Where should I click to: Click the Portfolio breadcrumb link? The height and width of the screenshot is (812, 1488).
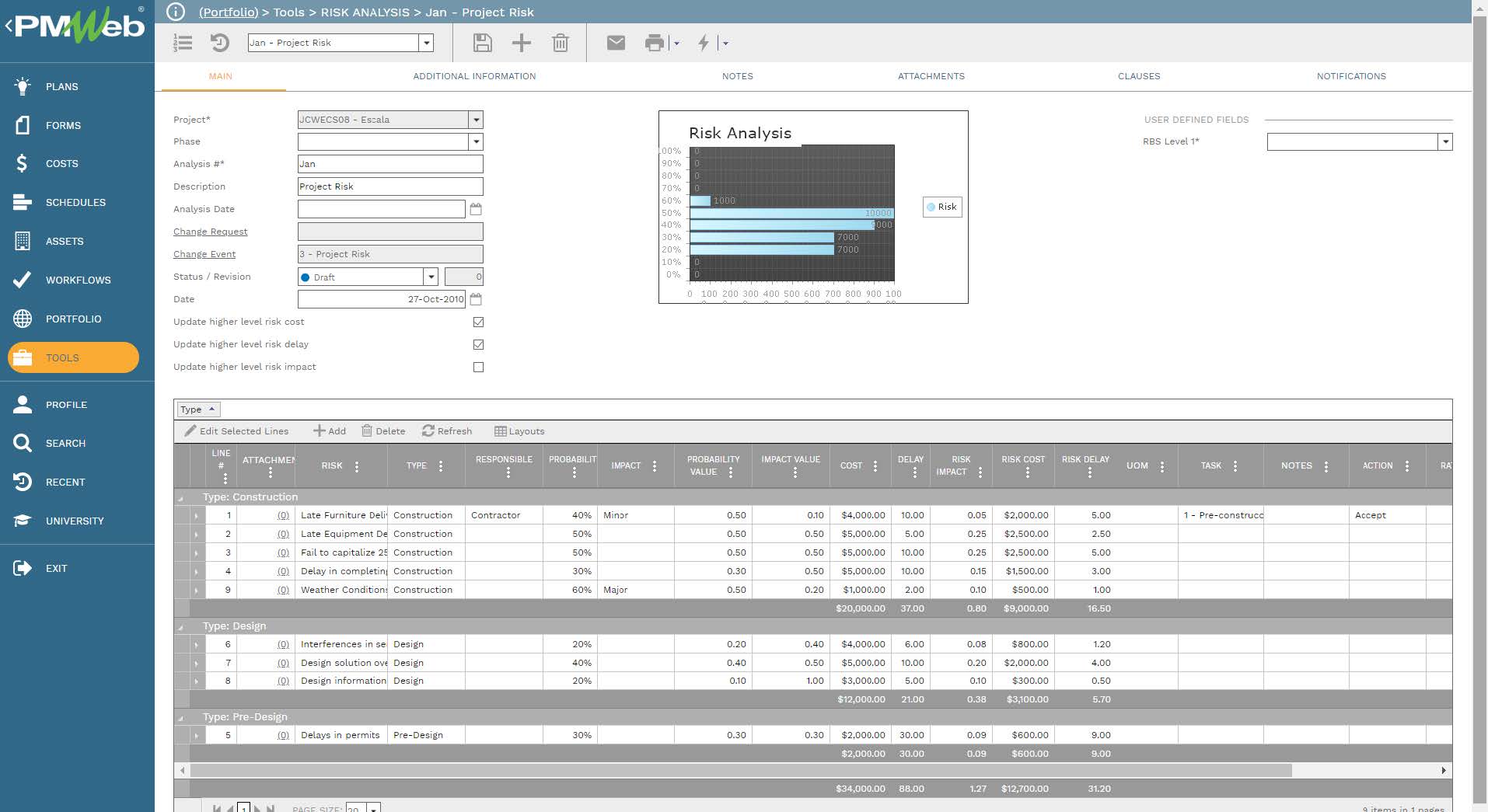[x=229, y=12]
